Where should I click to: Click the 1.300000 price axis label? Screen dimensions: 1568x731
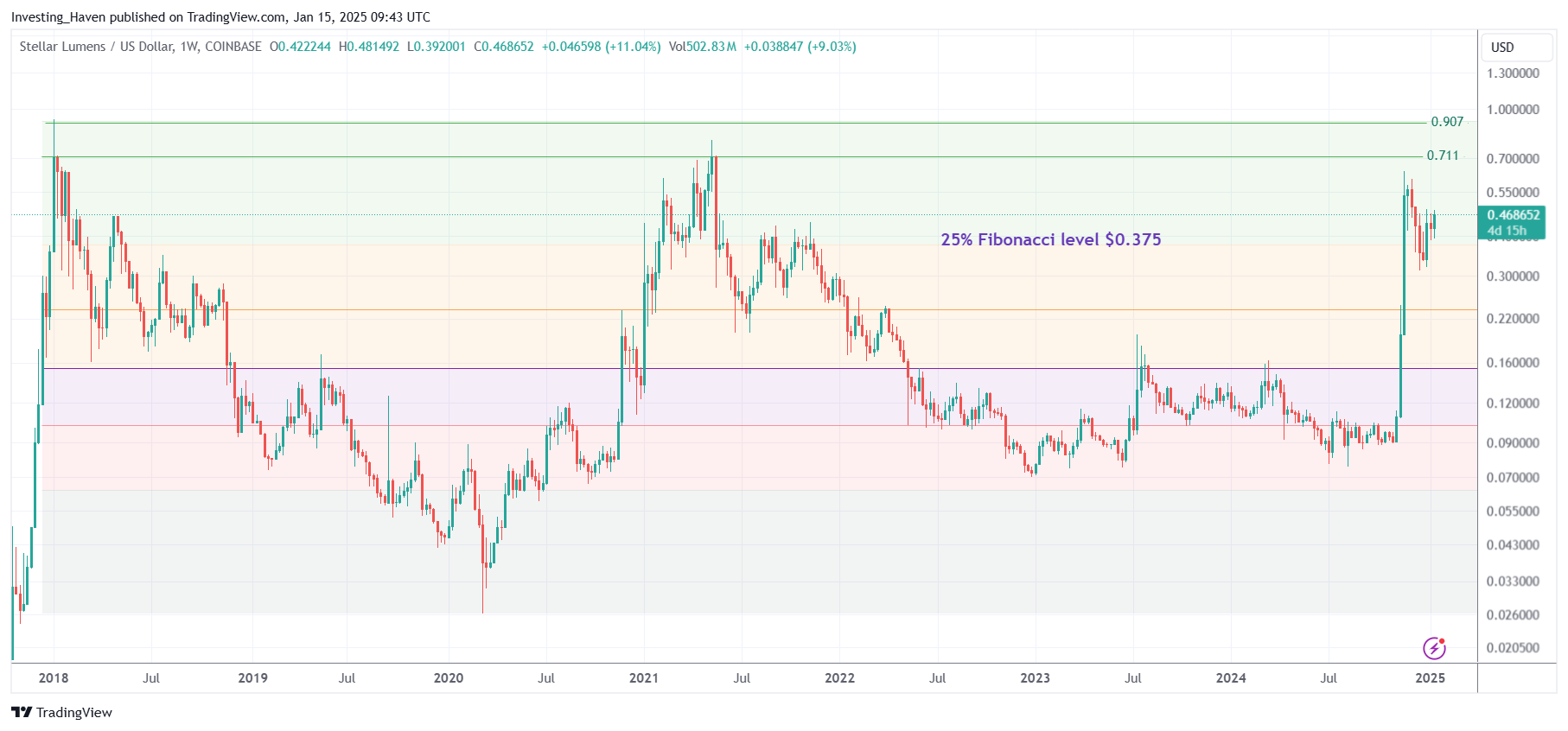point(1513,73)
